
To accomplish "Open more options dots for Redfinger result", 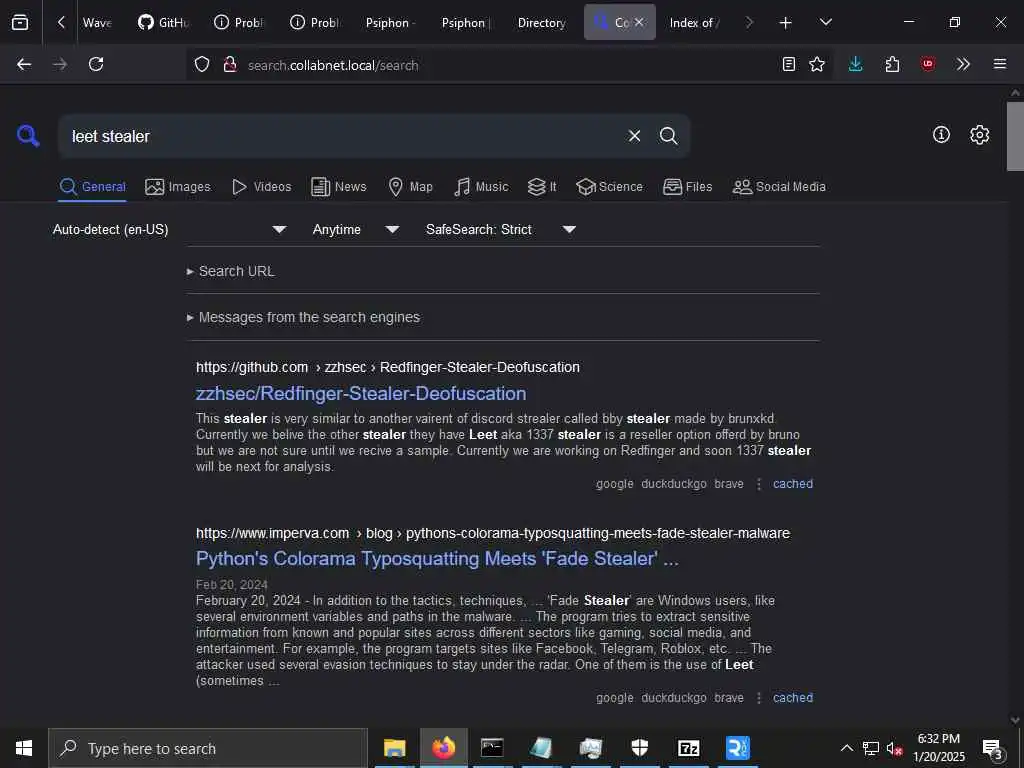I will point(759,484).
